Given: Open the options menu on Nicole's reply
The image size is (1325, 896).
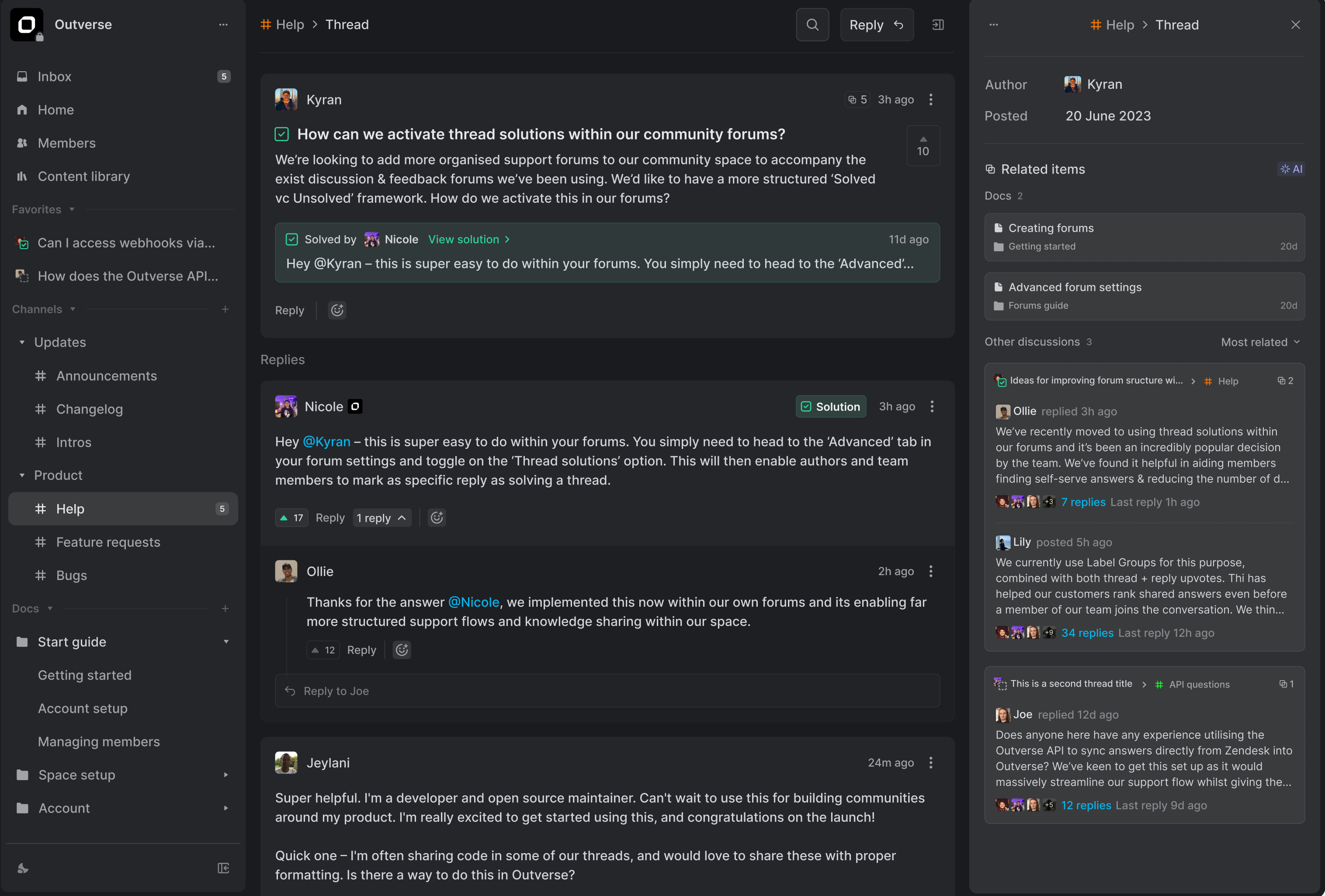Looking at the screenshot, I should coord(932,406).
